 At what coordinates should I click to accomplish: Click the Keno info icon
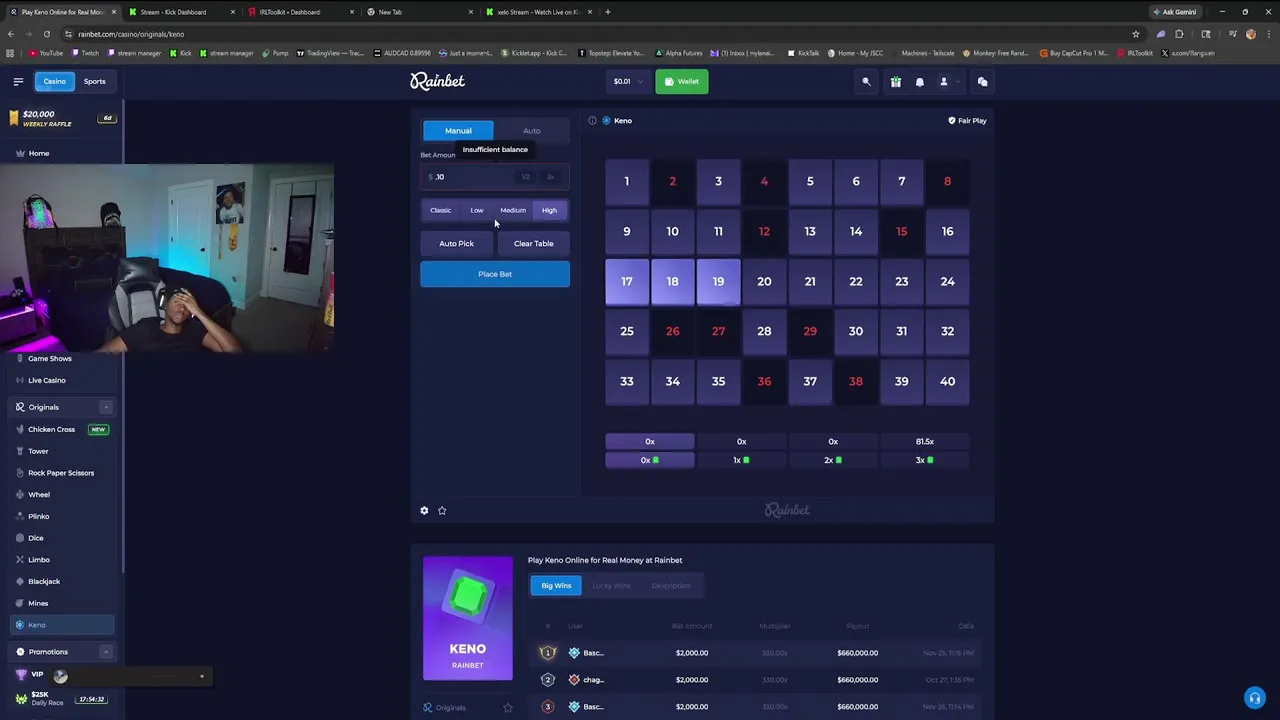[592, 120]
